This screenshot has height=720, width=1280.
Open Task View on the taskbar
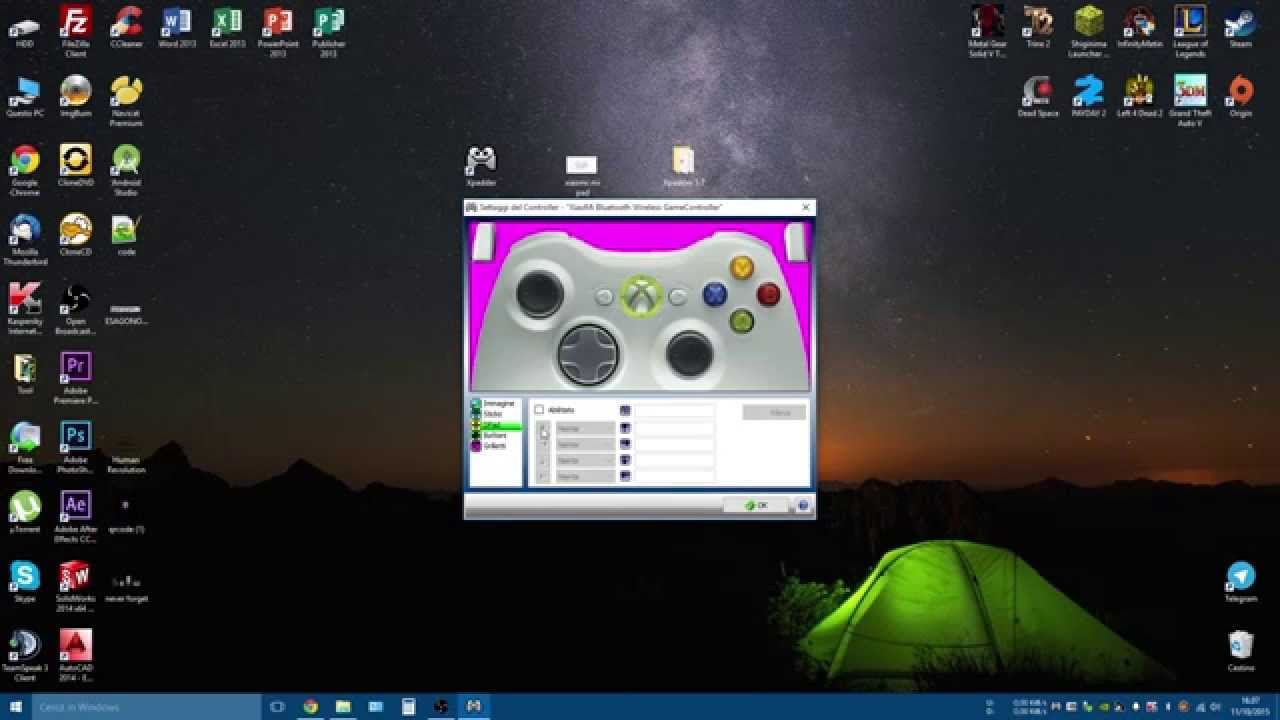point(278,707)
